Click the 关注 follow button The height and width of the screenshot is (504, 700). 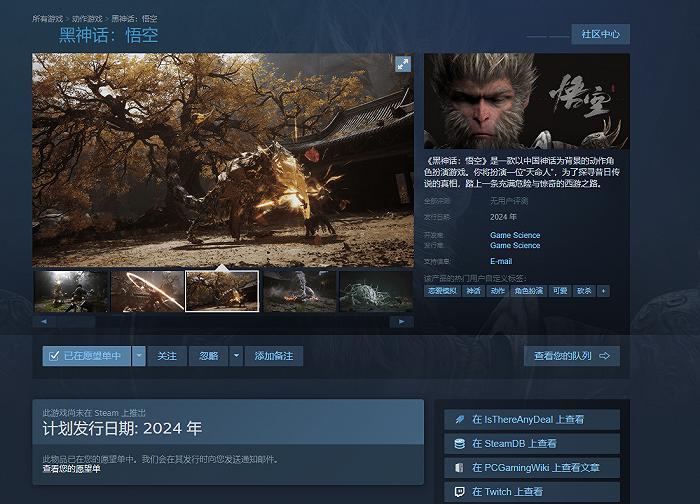(x=167, y=356)
